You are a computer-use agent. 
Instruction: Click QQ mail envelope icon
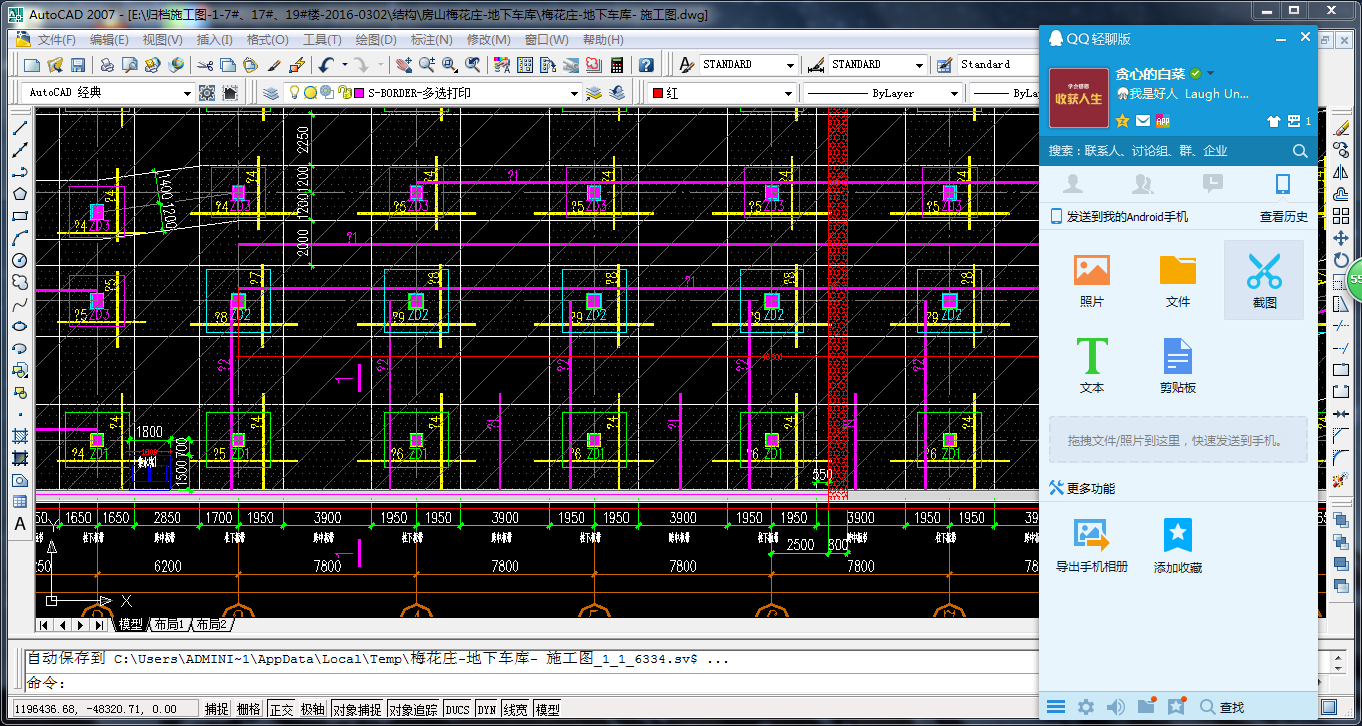(1143, 121)
